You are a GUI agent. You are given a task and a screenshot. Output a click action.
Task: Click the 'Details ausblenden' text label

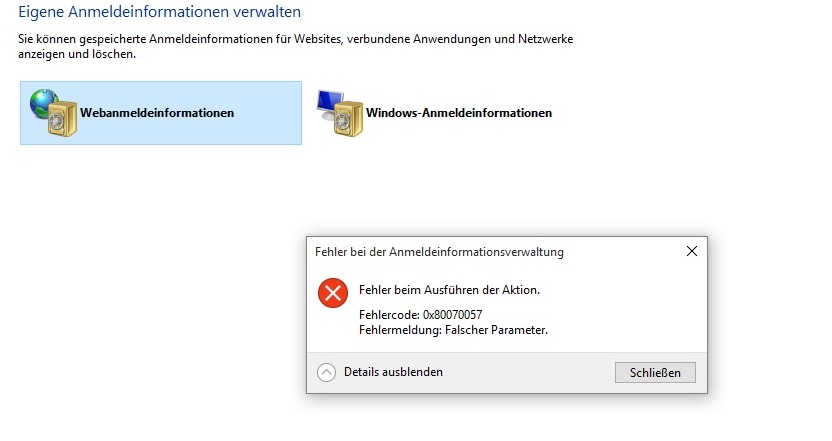coord(393,372)
